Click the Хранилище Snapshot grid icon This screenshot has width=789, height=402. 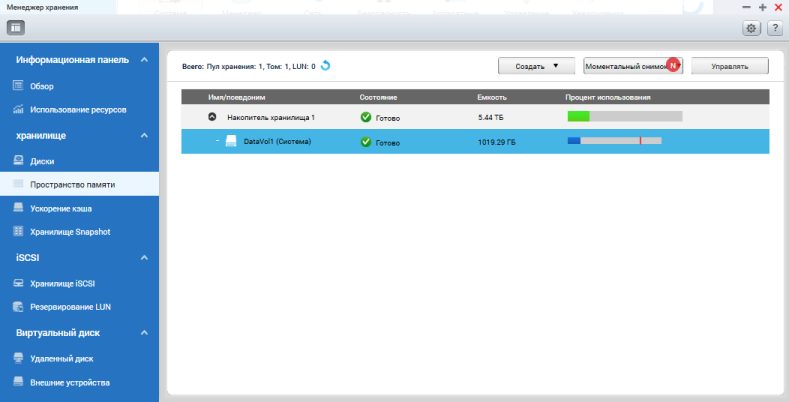[x=18, y=231]
